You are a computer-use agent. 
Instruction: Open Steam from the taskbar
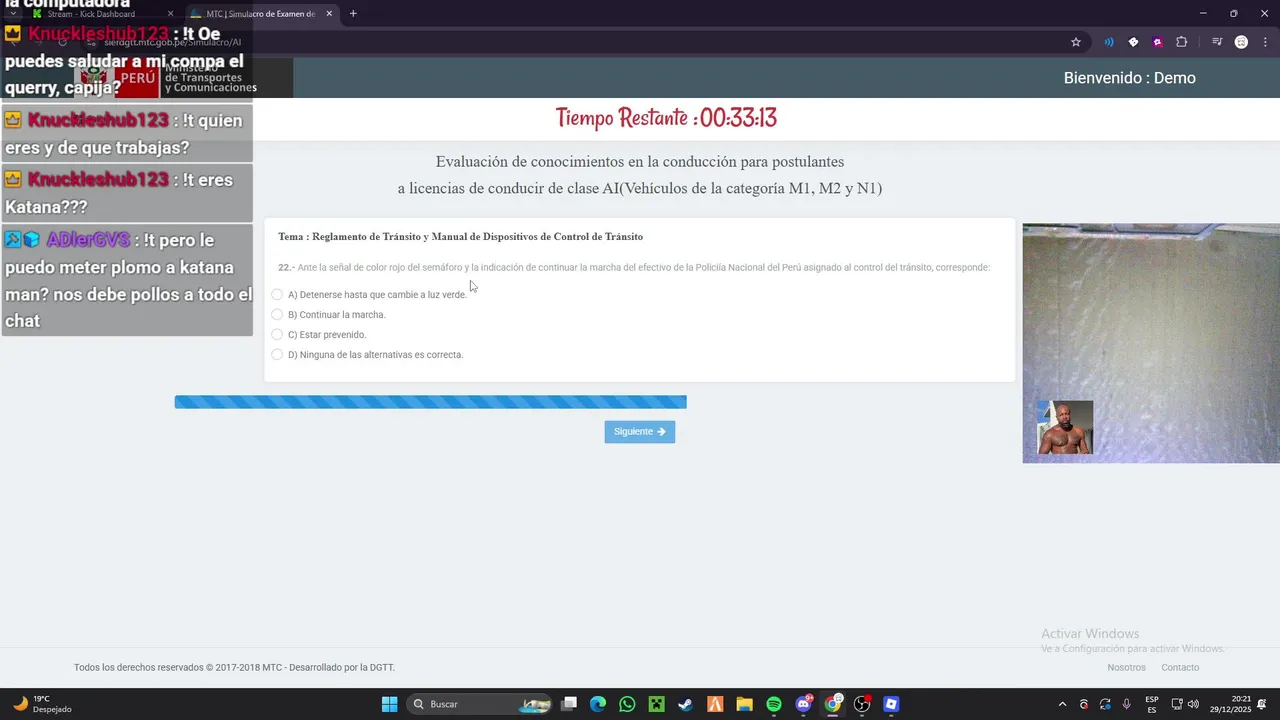[x=685, y=704]
